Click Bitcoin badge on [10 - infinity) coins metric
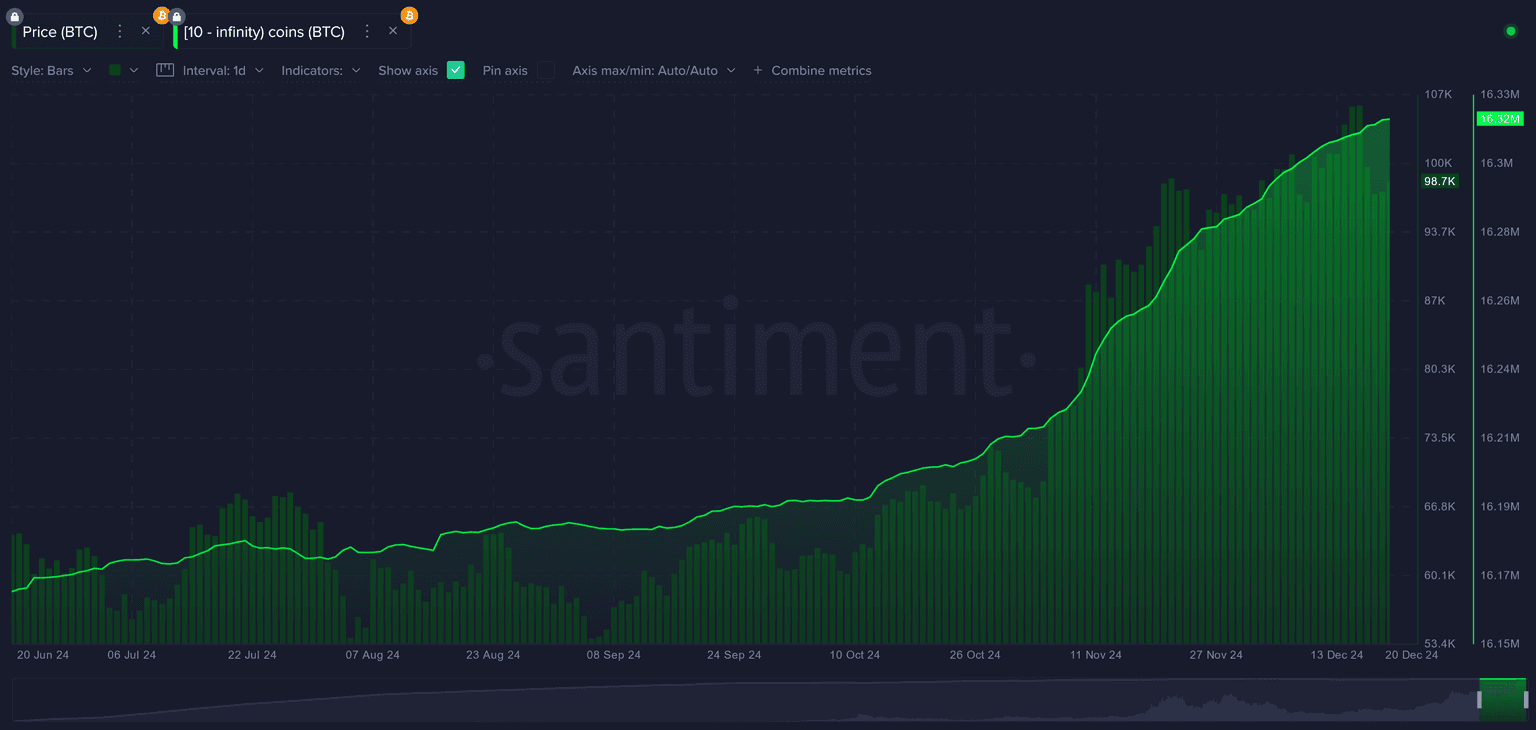The width and height of the screenshot is (1536, 730). tap(409, 15)
